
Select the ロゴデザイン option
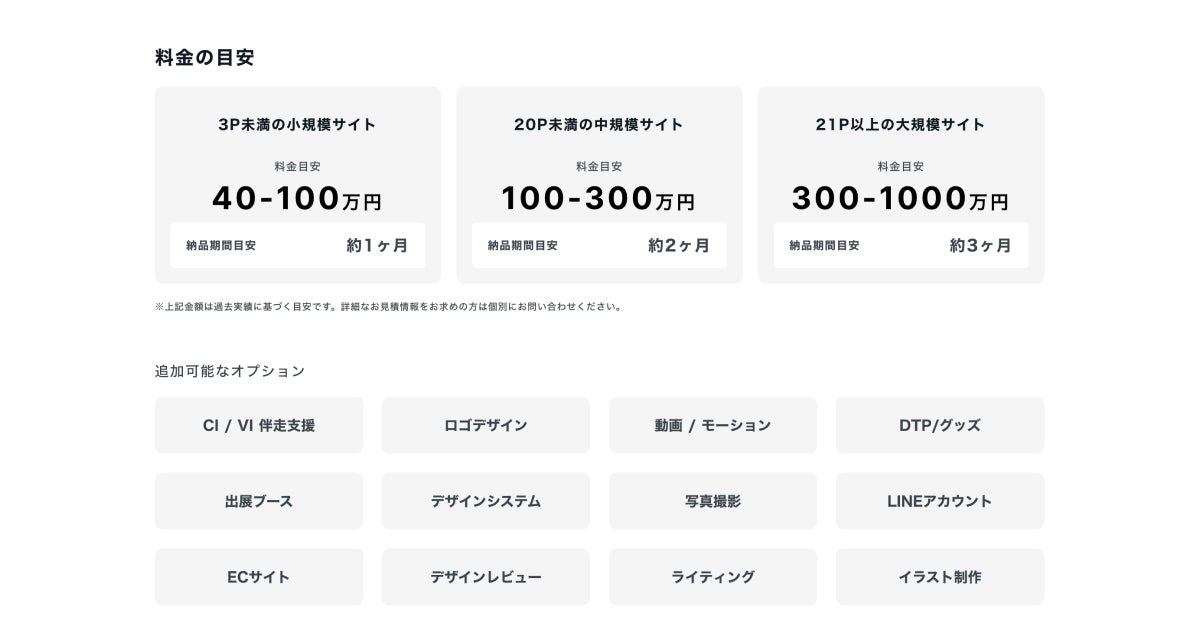click(x=486, y=425)
